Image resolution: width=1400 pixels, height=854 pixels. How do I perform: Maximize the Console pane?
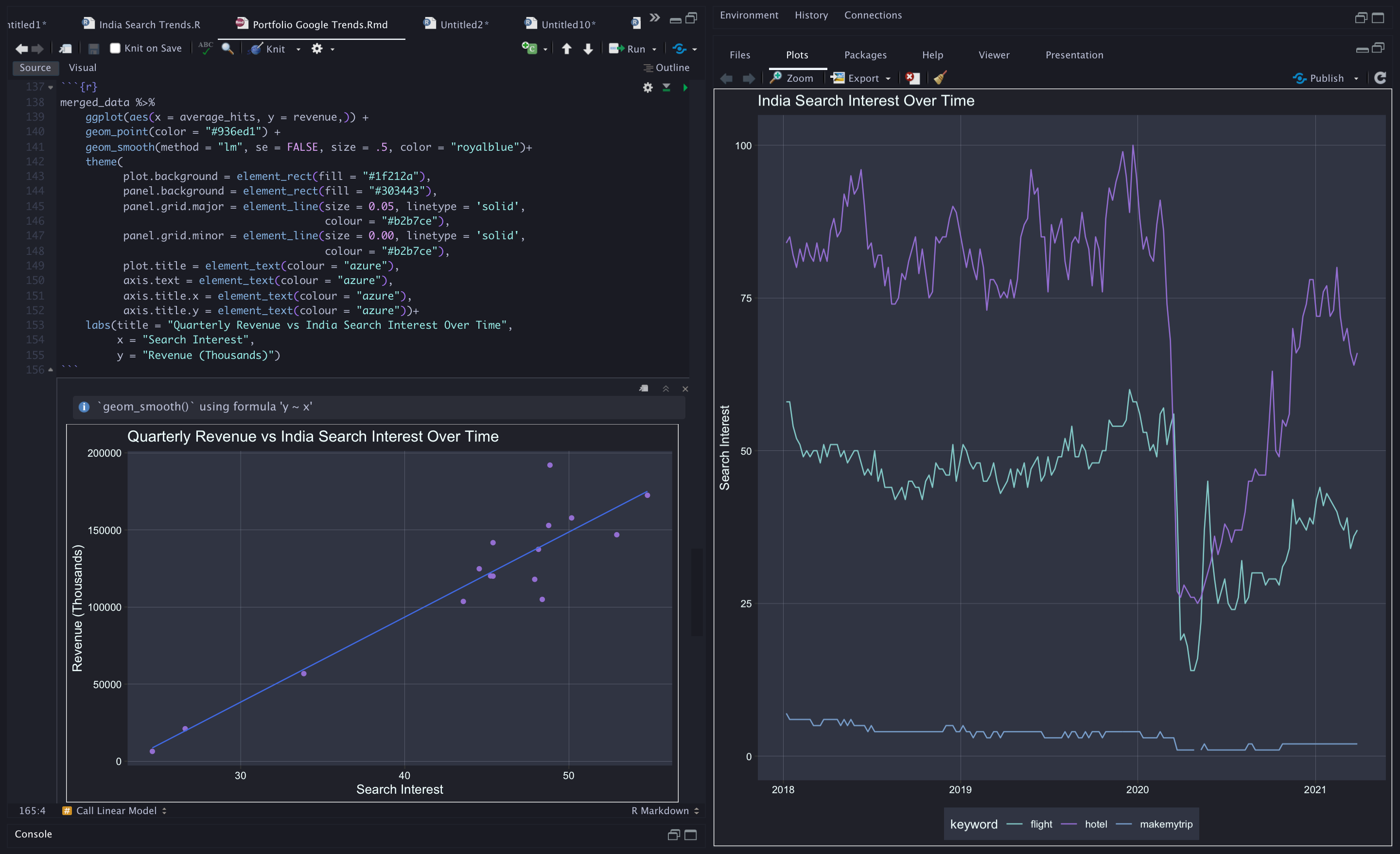point(691,835)
